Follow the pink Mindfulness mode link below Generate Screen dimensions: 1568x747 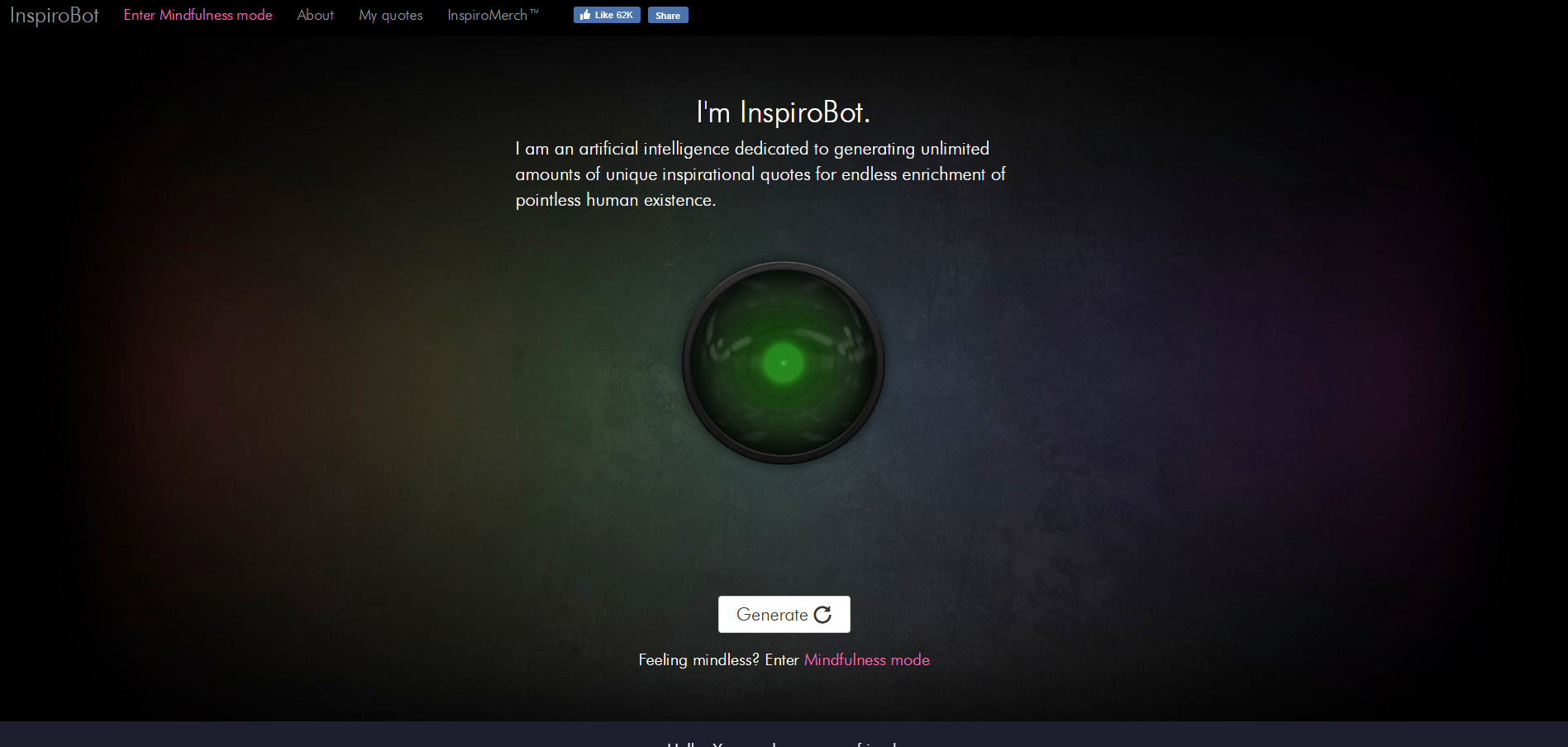(866, 659)
